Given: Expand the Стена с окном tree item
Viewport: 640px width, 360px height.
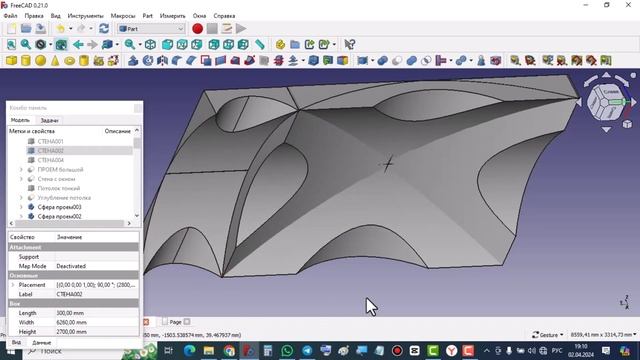Looking at the screenshot, I should tap(21, 179).
